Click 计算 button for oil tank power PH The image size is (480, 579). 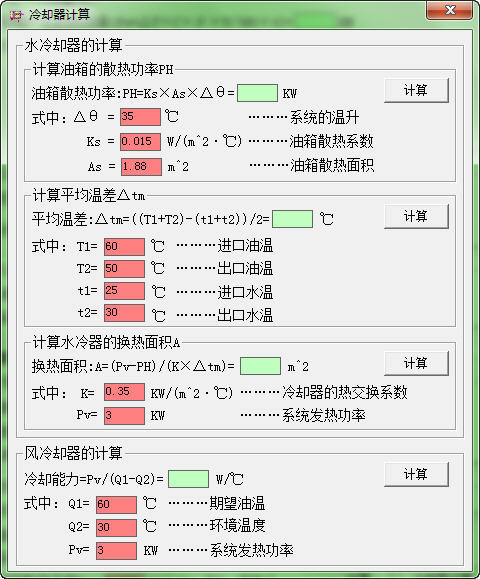416,90
